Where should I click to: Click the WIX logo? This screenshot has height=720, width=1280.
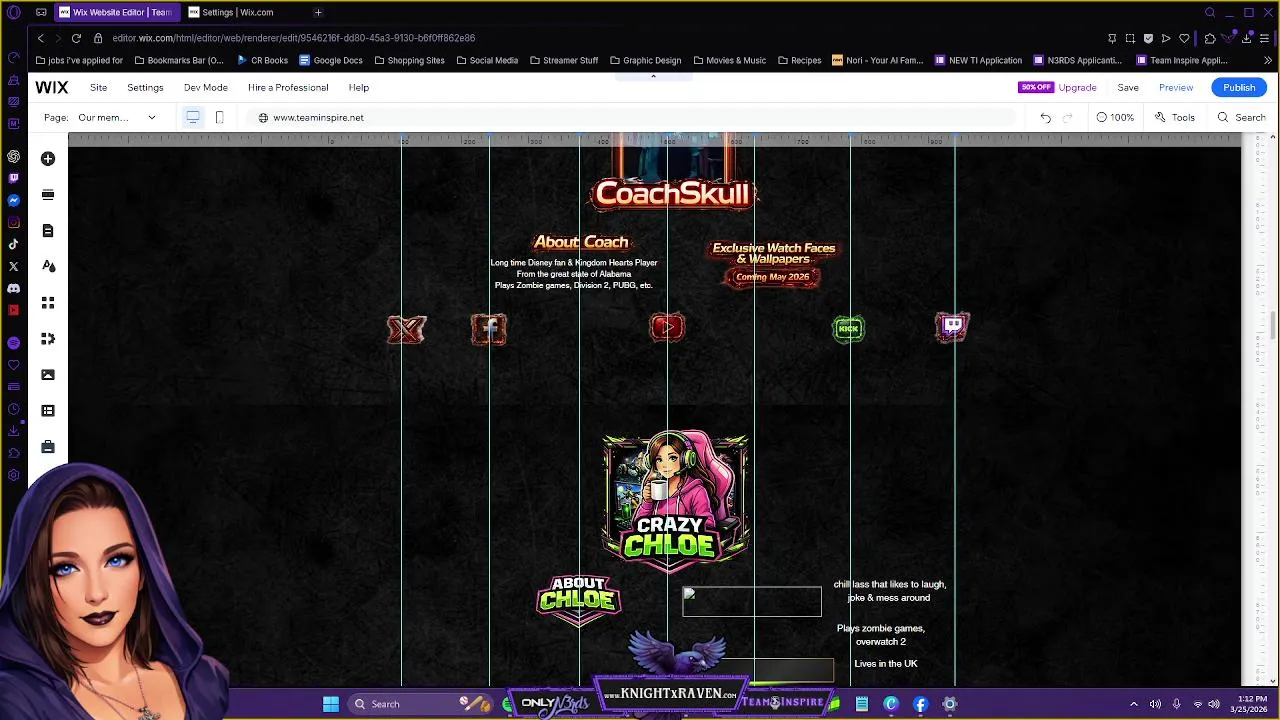[52, 87]
